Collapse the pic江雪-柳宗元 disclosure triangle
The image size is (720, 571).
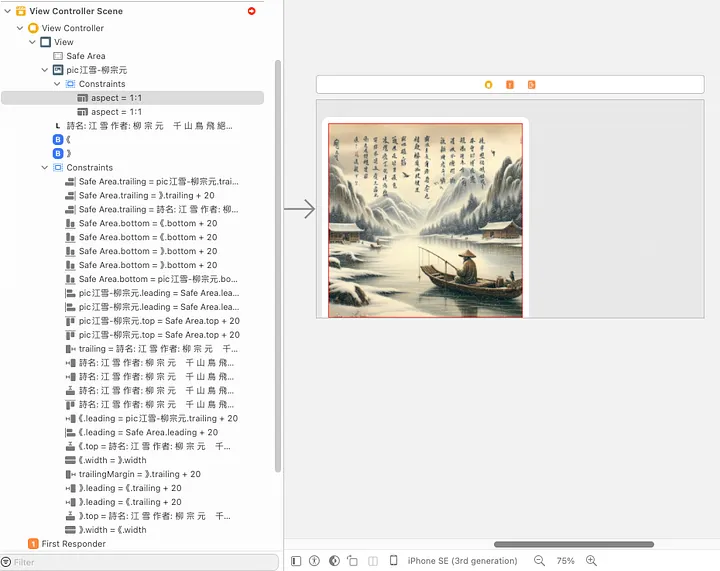point(45,70)
